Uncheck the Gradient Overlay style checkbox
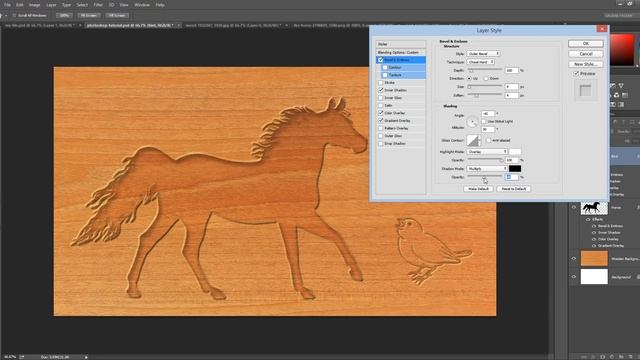The width and height of the screenshot is (640, 360). (380, 121)
